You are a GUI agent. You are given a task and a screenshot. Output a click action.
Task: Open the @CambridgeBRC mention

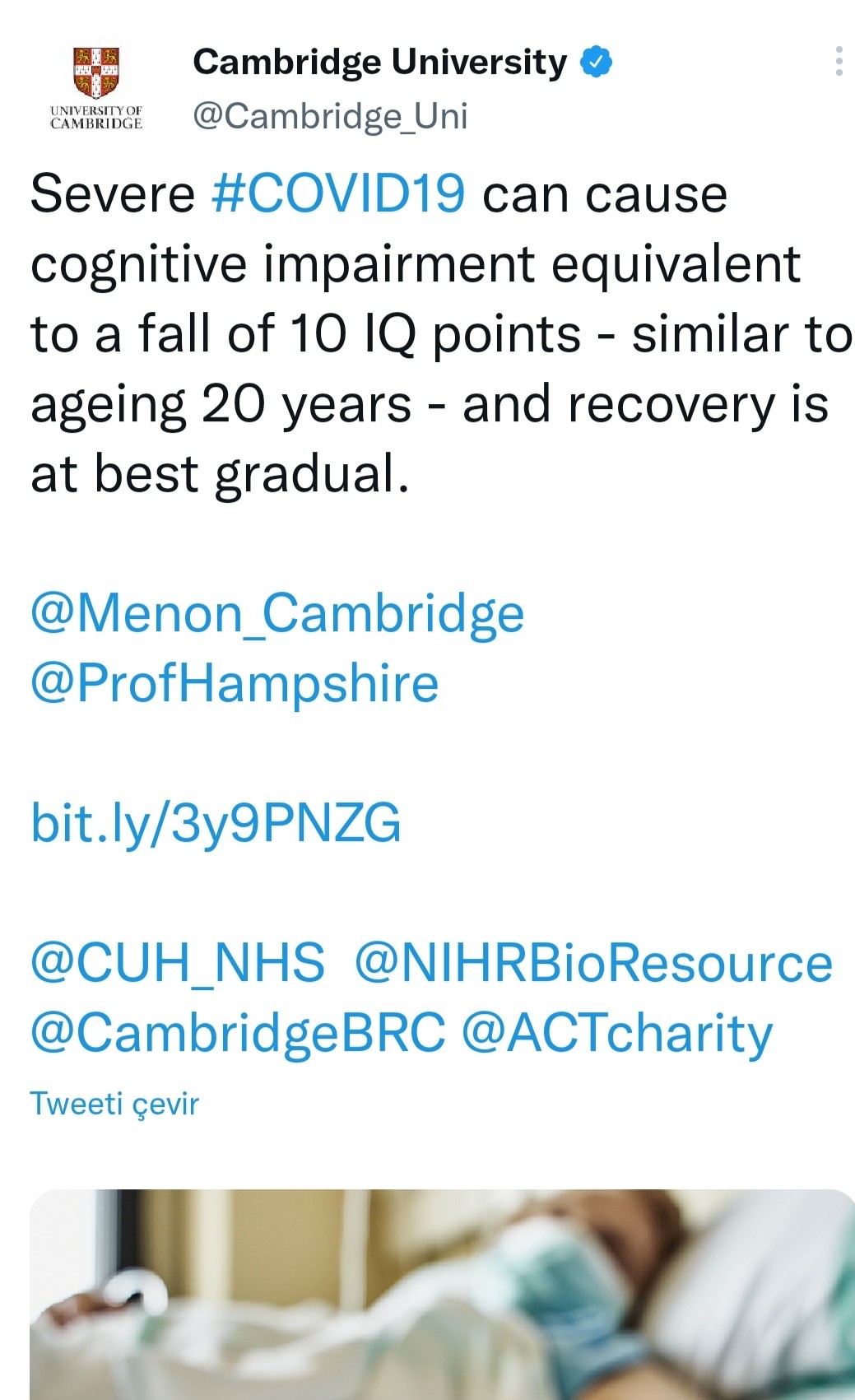(238, 1033)
